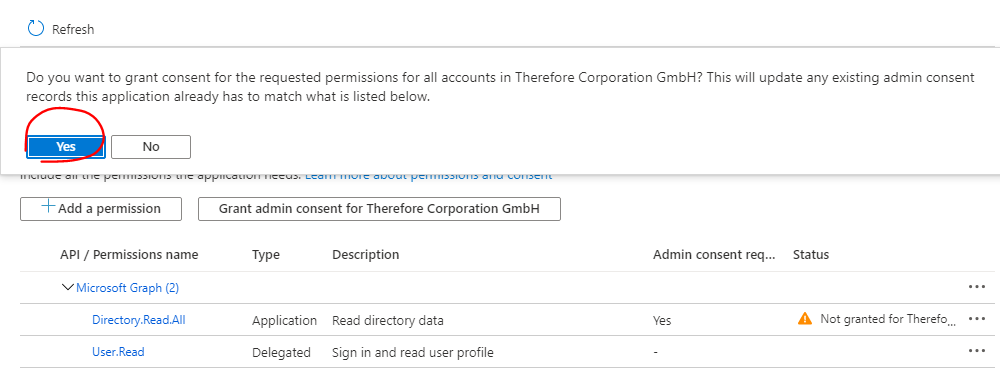Click the plus icon on Add a permission

tap(48, 207)
